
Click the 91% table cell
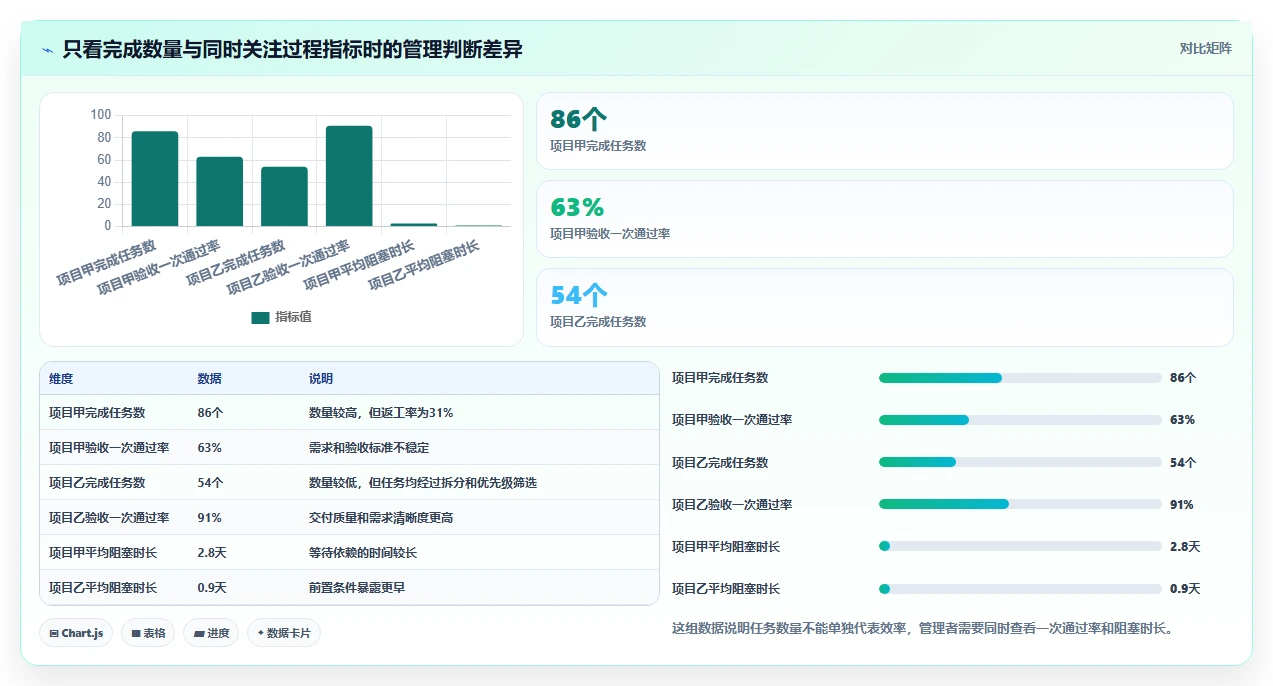coord(210,518)
